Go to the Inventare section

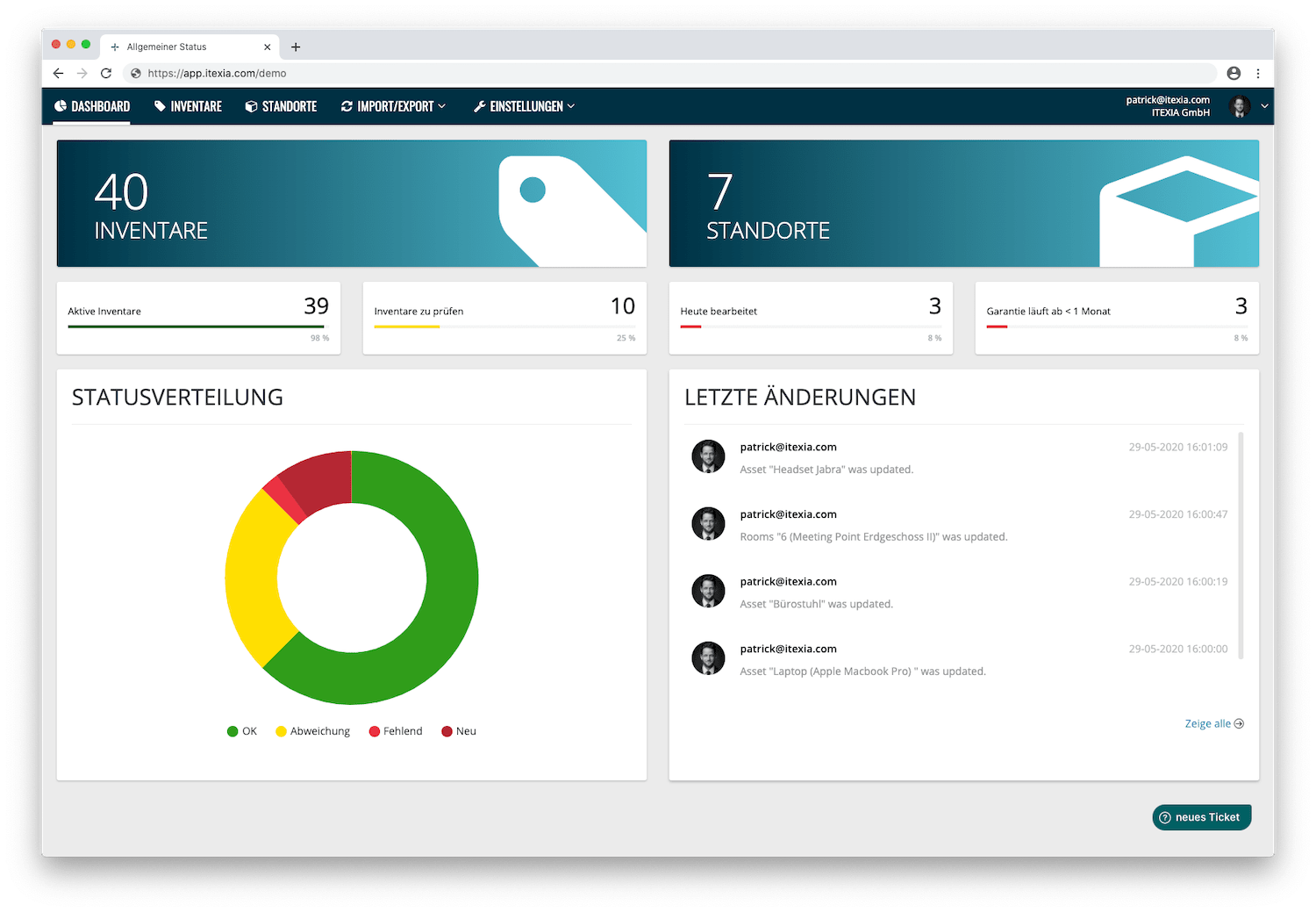point(188,106)
